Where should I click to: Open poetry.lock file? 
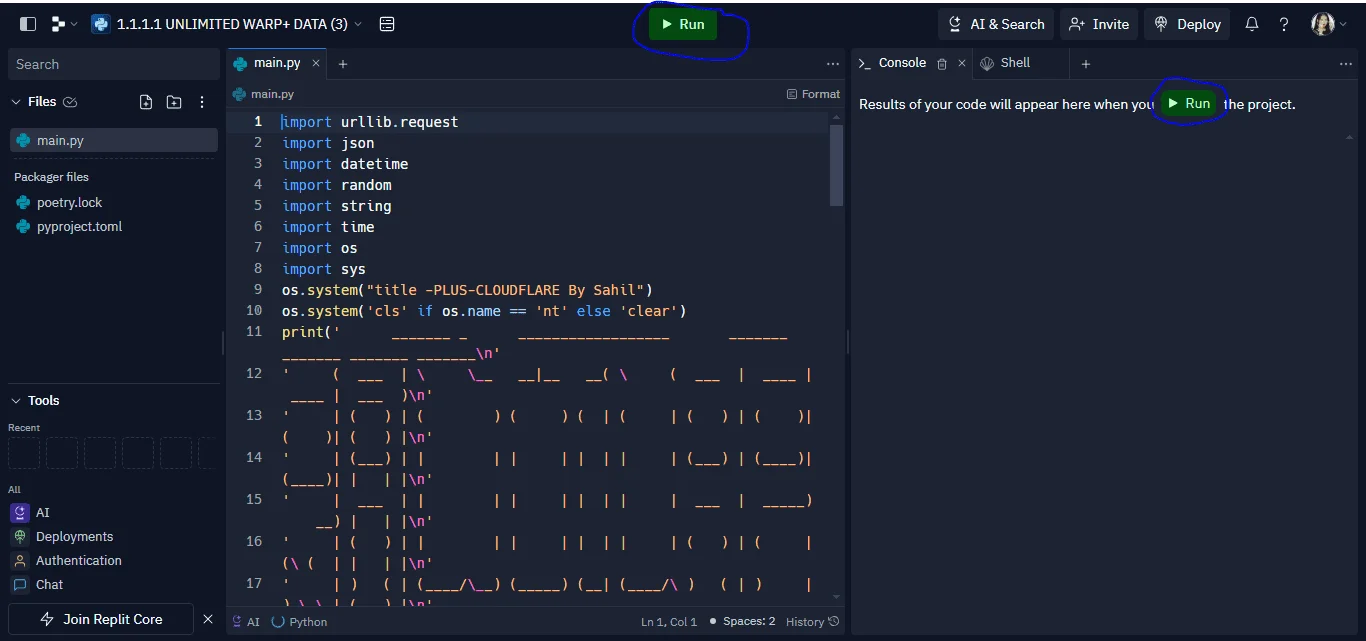69,202
